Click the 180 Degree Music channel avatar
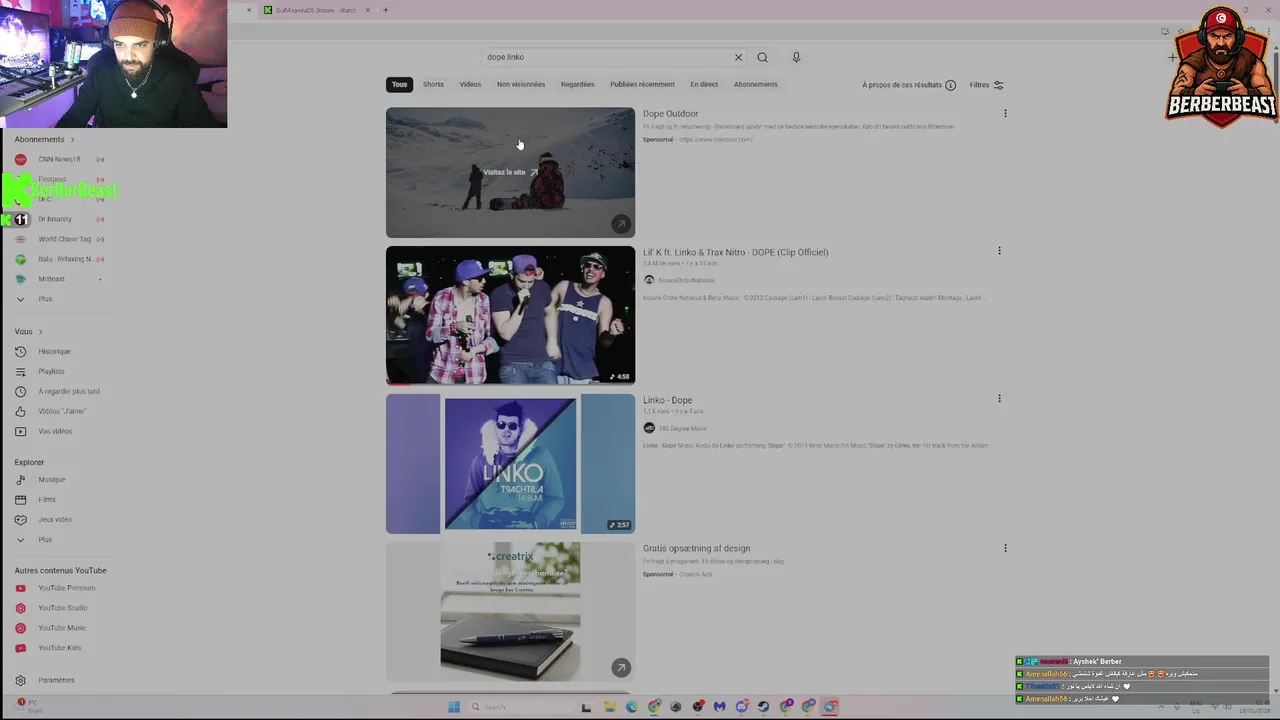The width and height of the screenshot is (1280, 720). click(x=649, y=428)
